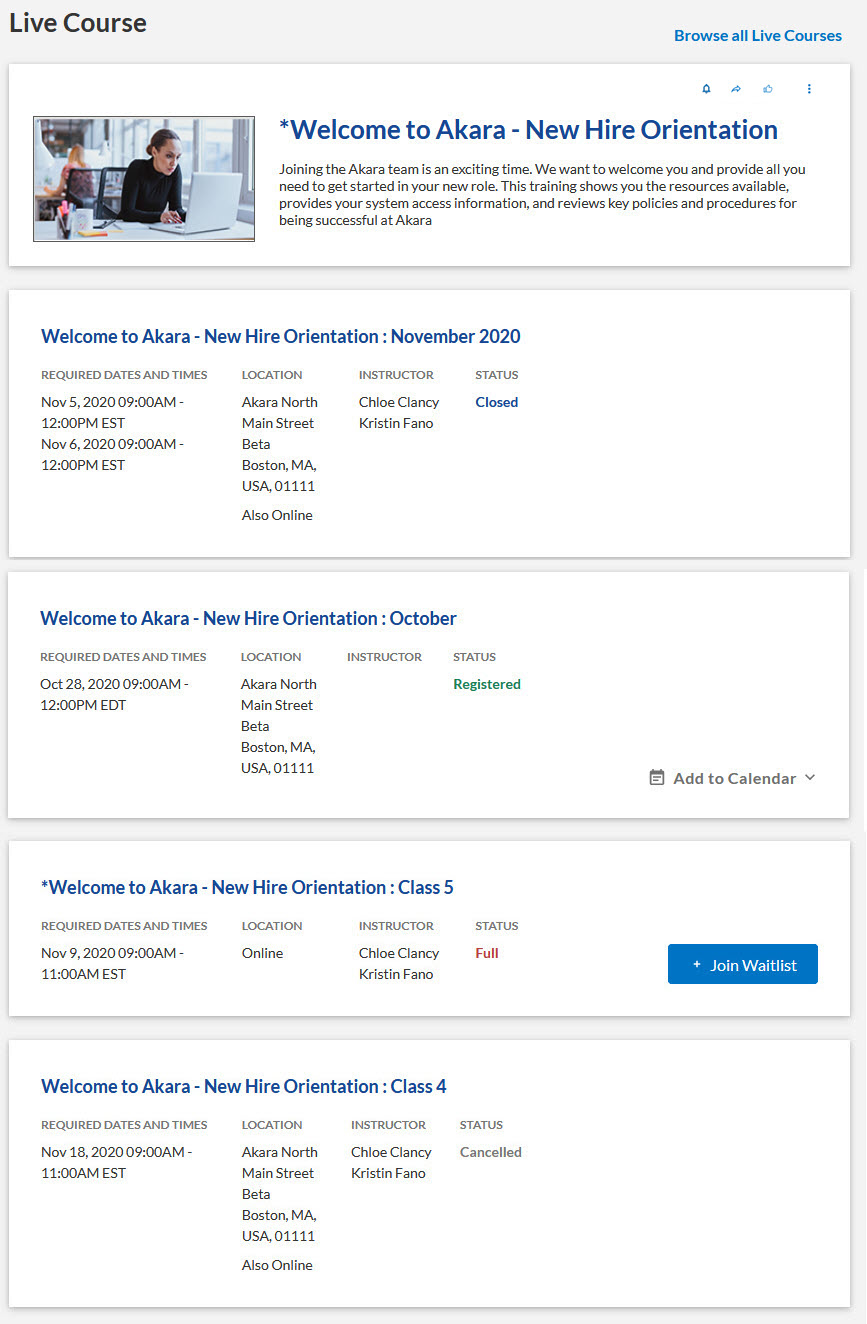Click the notification bell icon
867x1324 pixels.
point(706,88)
